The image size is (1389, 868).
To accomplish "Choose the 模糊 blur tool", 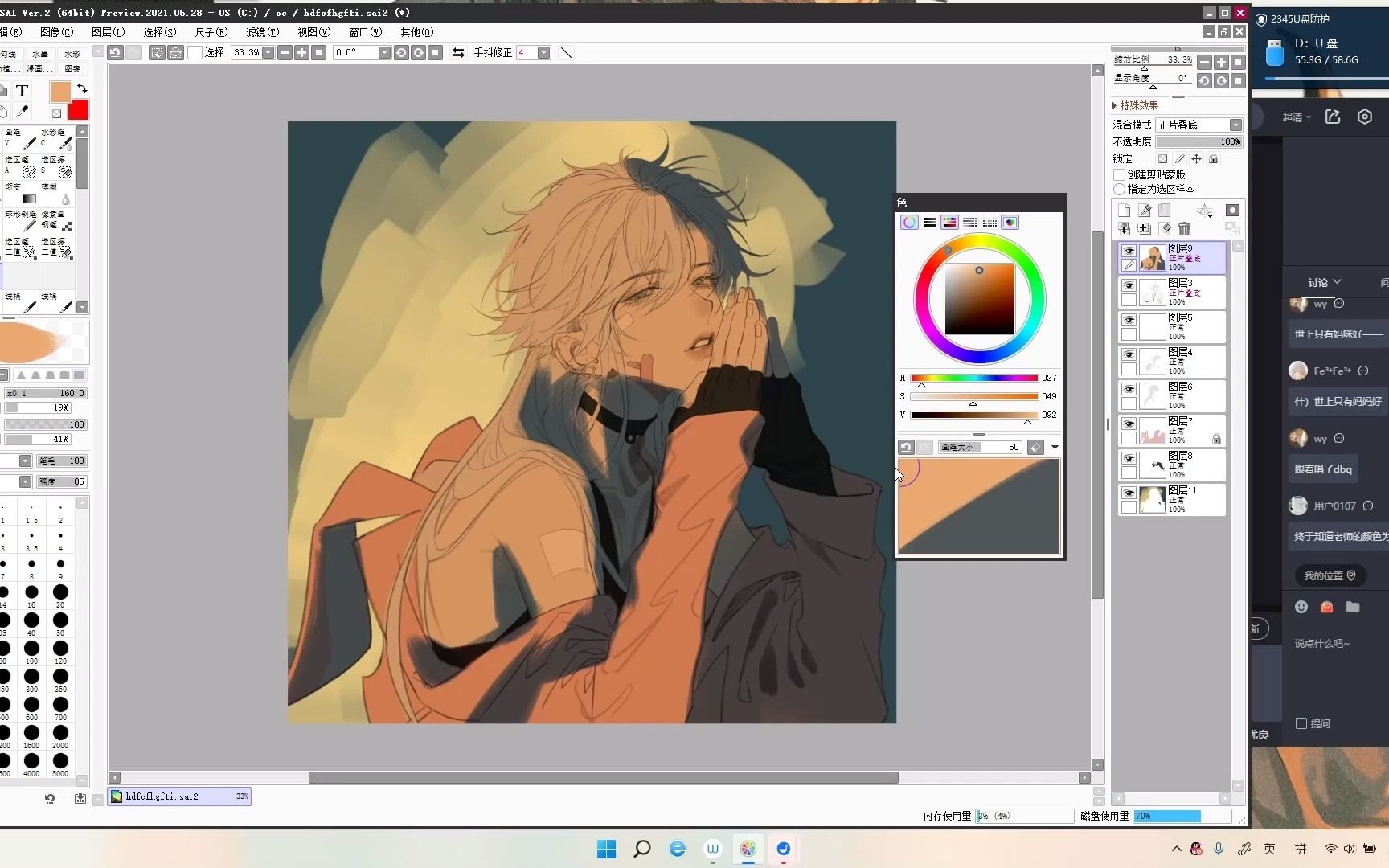I will (x=56, y=193).
